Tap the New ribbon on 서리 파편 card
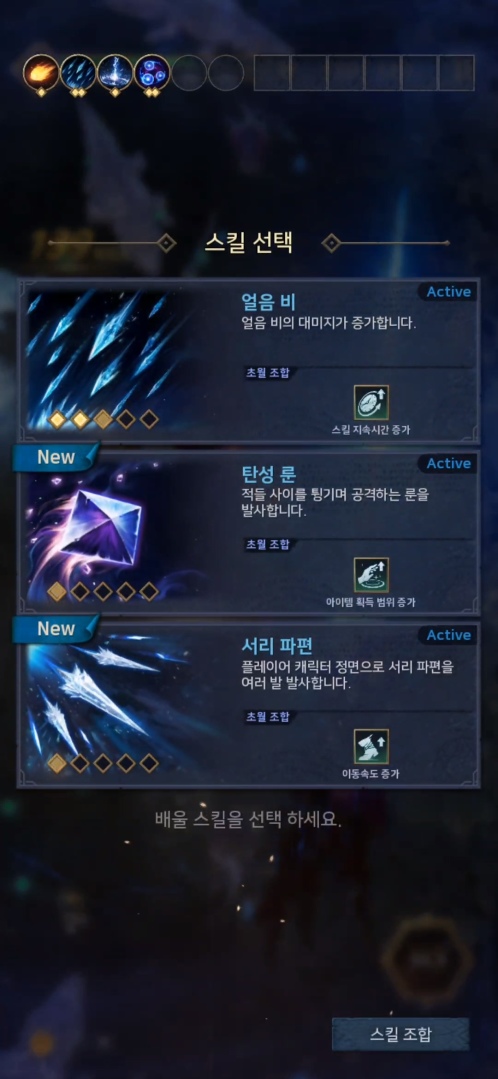Image resolution: width=498 pixels, height=1079 pixels. pos(56,628)
